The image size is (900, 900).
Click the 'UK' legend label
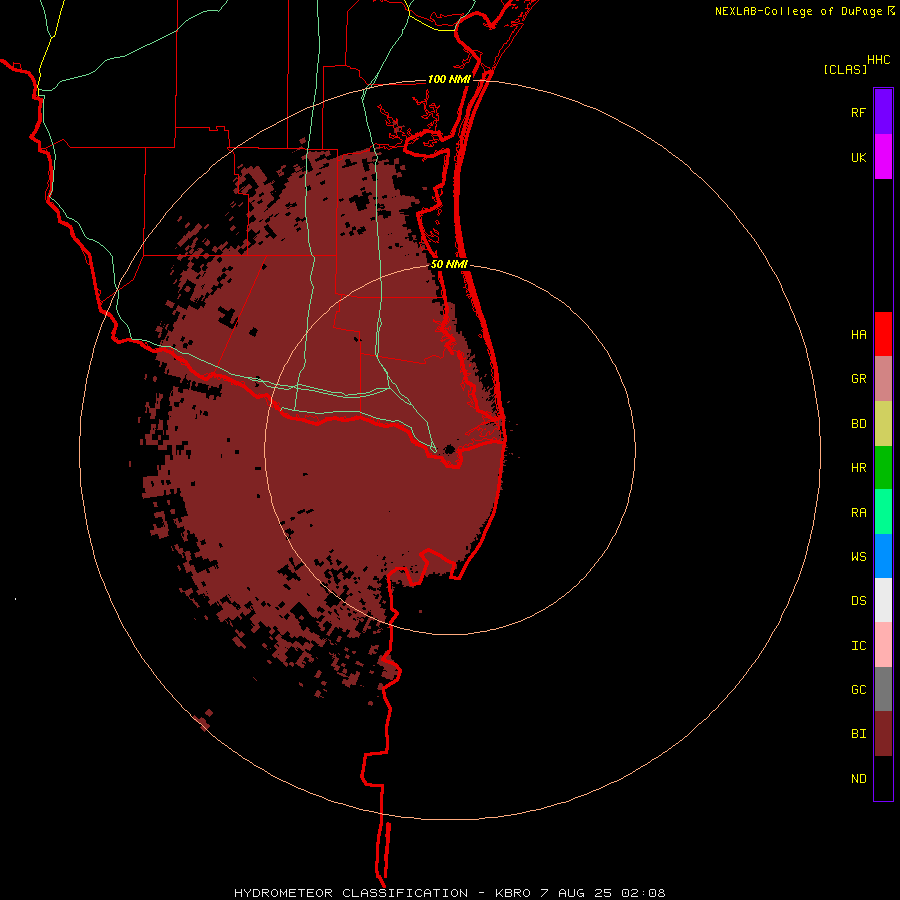coord(858,157)
